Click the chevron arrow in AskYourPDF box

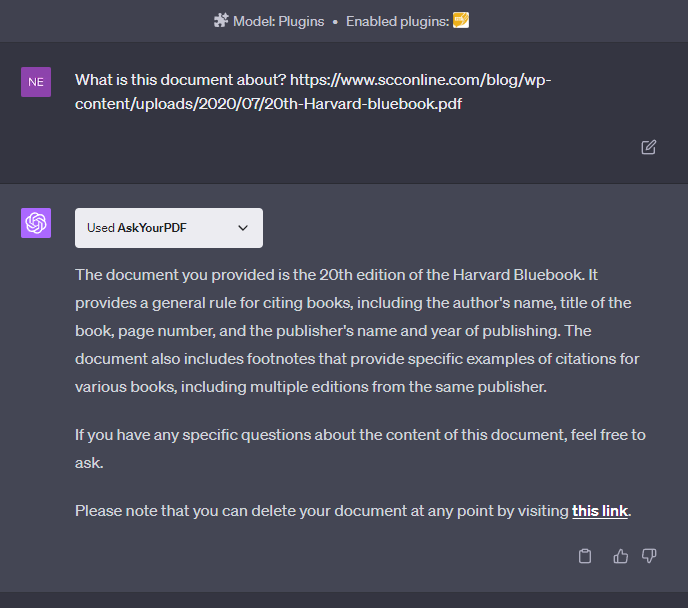(x=243, y=228)
